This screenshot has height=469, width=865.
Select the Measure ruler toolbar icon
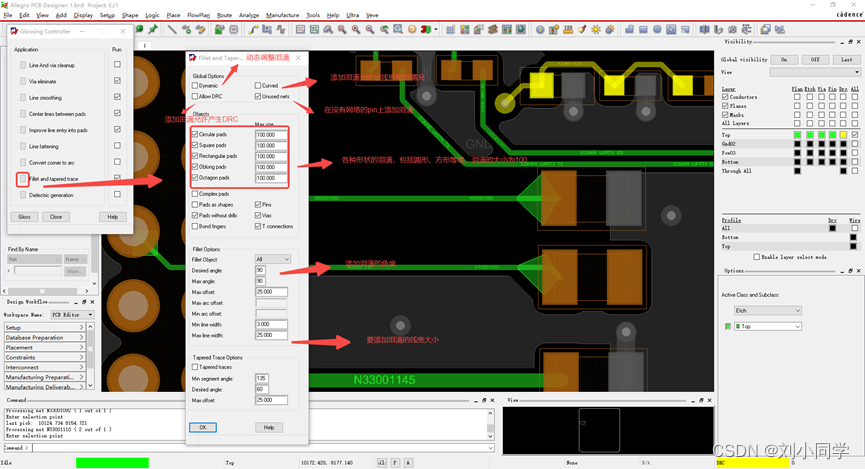pos(567,29)
